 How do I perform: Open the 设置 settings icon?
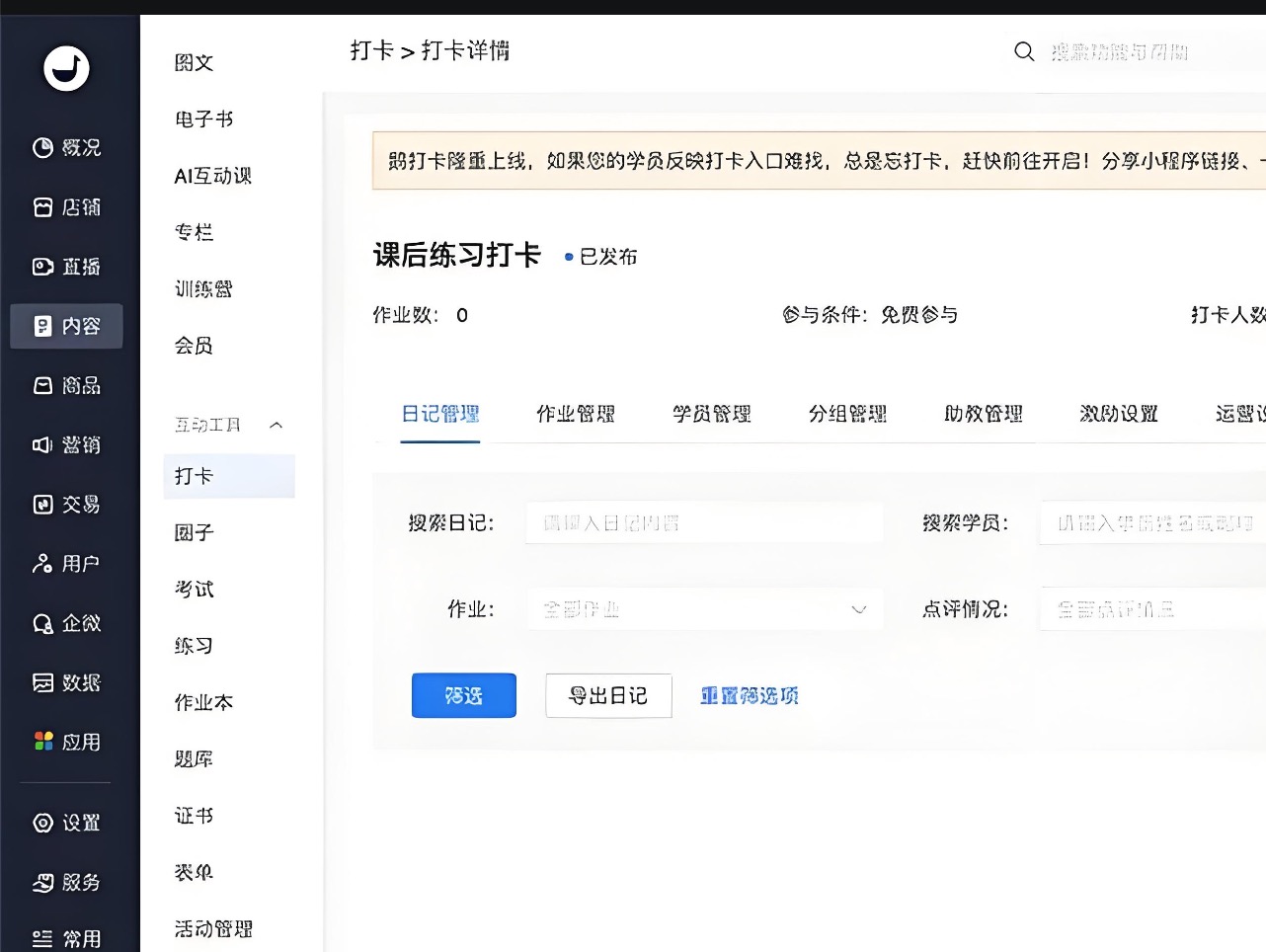click(x=42, y=823)
